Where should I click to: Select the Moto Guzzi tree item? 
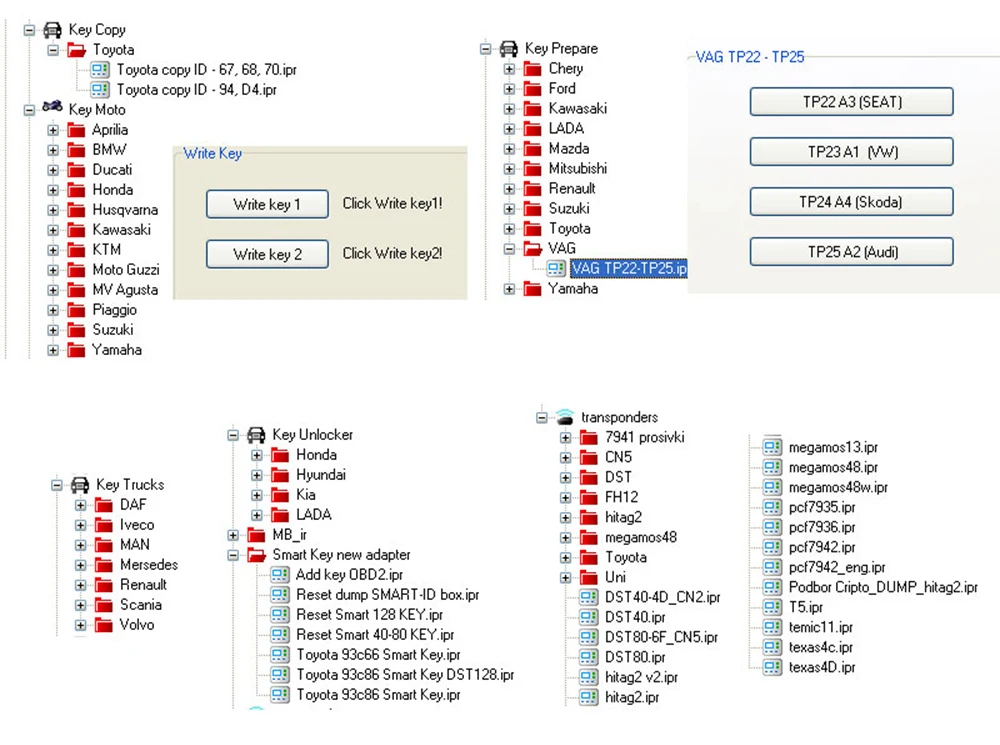coord(126,270)
